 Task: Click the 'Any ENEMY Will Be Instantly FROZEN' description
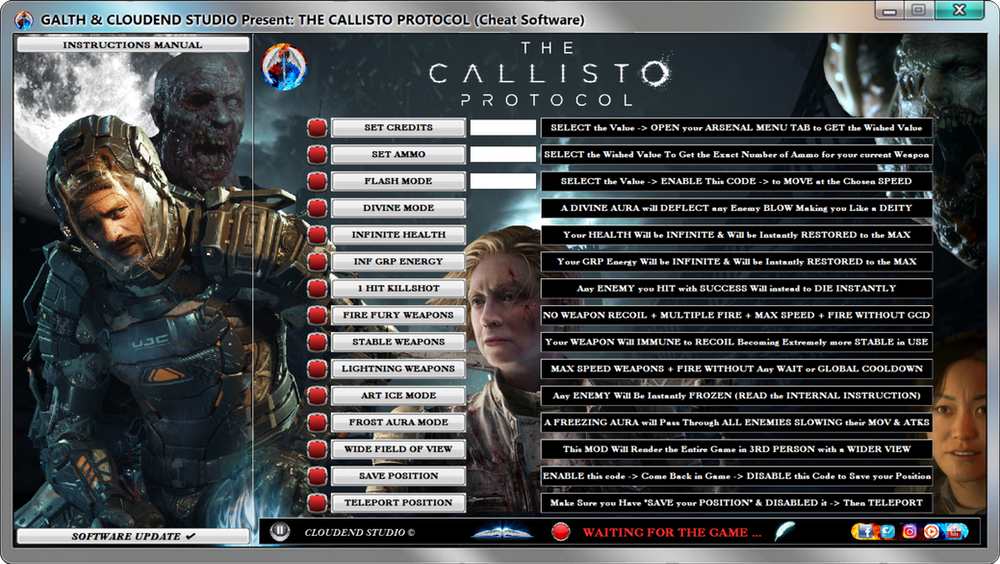[x=737, y=396]
